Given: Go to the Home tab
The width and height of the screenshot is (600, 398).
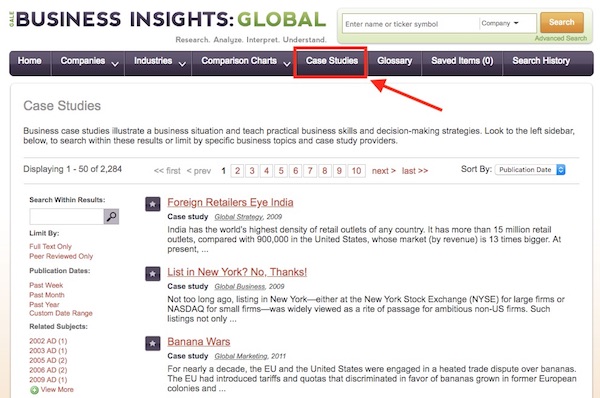Looking at the screenshot, I should pos(29,60).
